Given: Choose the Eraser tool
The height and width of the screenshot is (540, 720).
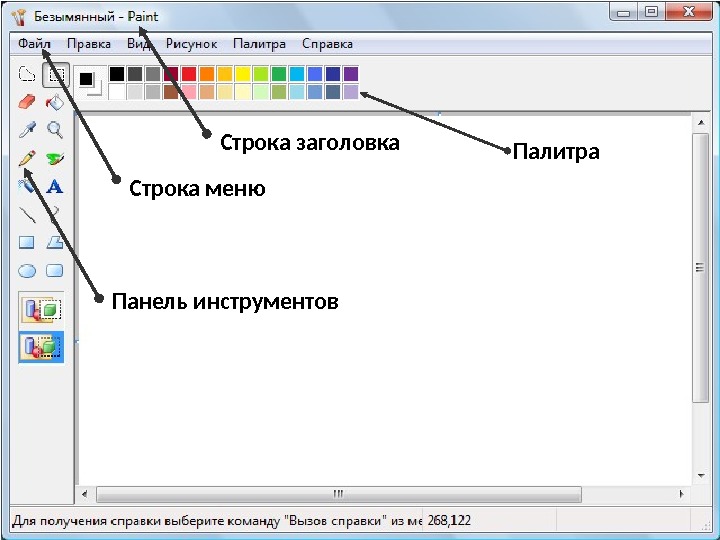Looking at the screenshot, I should pos(27,102).
